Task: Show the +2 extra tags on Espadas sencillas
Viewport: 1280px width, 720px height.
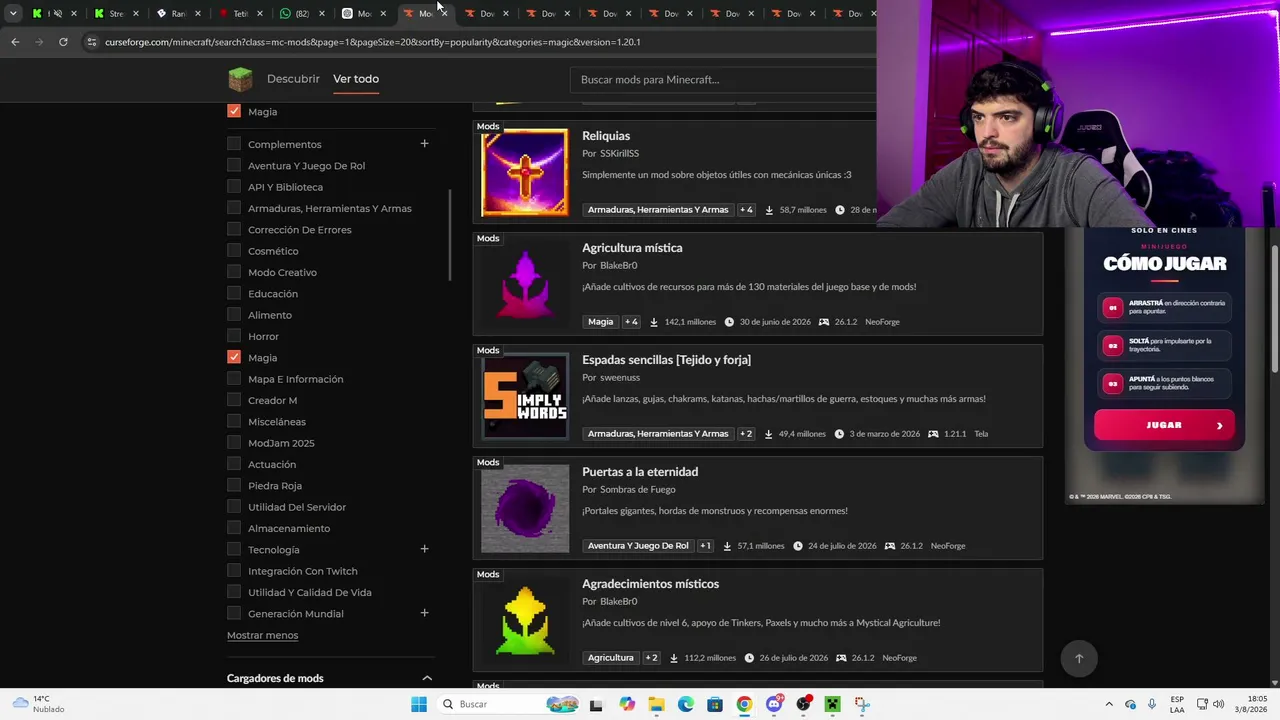Action: click(x=746, y=434)
